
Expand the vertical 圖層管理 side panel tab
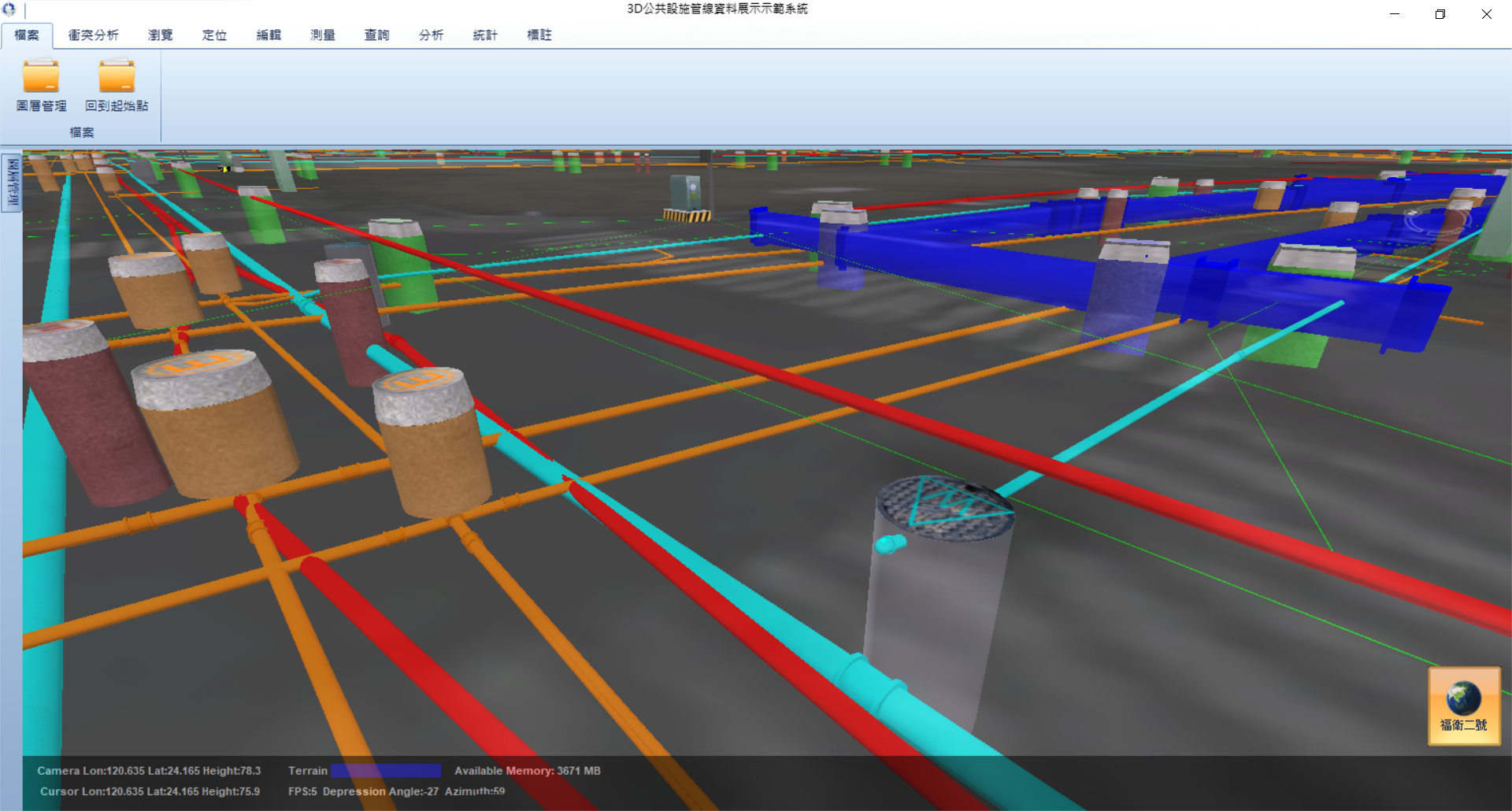[12, 182]
